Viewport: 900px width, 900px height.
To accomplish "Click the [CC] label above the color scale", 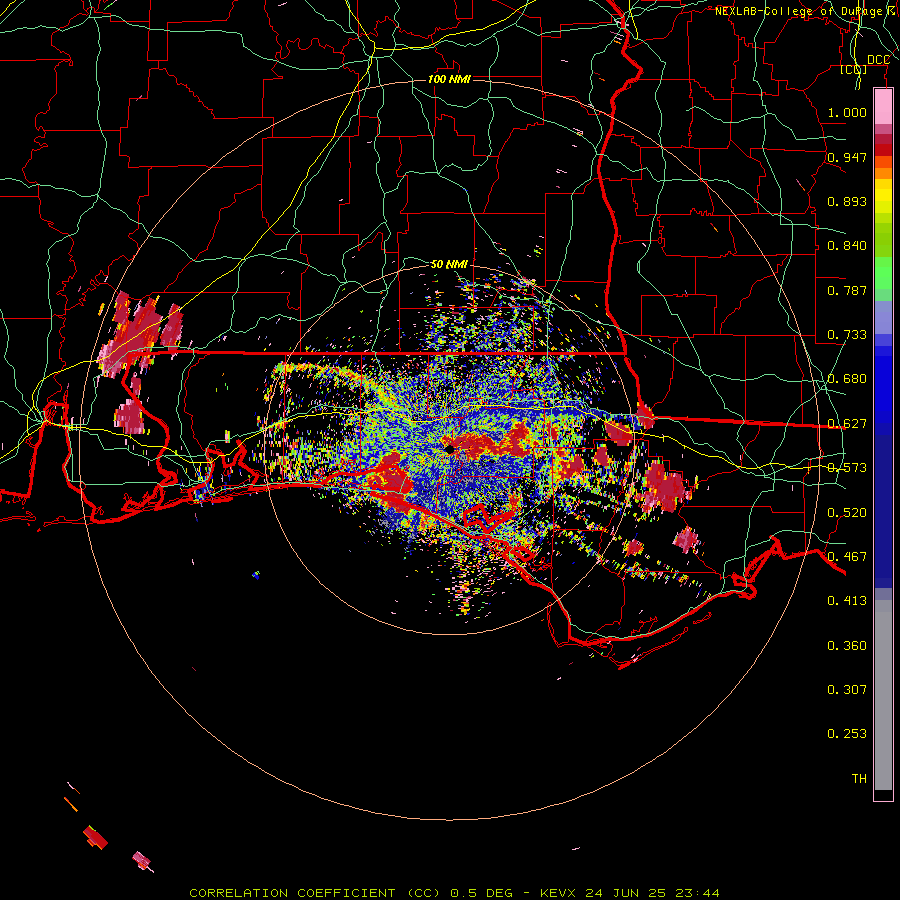I will tap(853, 70).
